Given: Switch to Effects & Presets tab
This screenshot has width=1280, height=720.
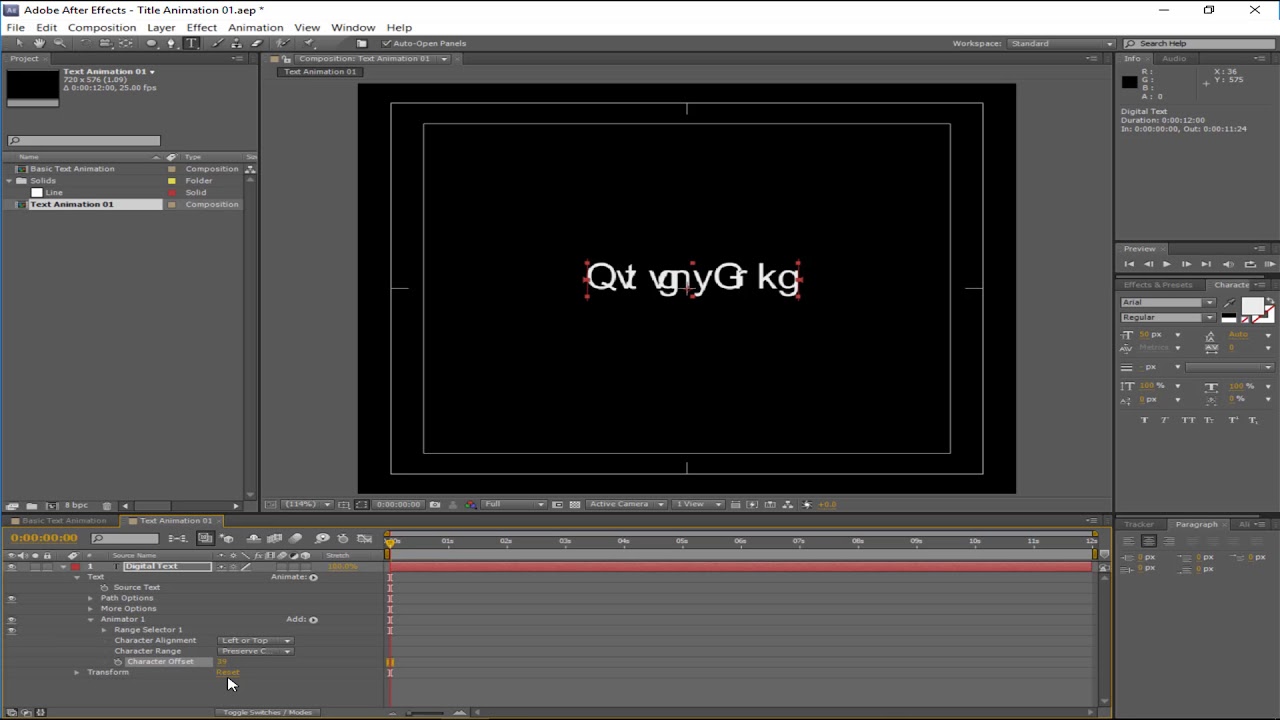Looking at the screenshot, I should [x=1158, y=285].
